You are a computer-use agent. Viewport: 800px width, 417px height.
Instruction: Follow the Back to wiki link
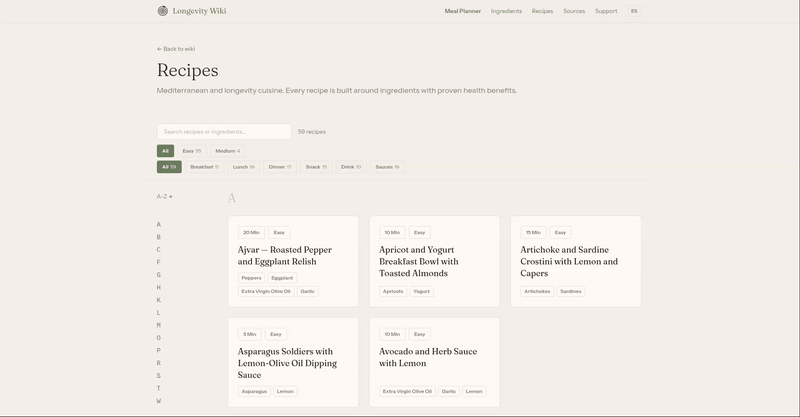176,49
